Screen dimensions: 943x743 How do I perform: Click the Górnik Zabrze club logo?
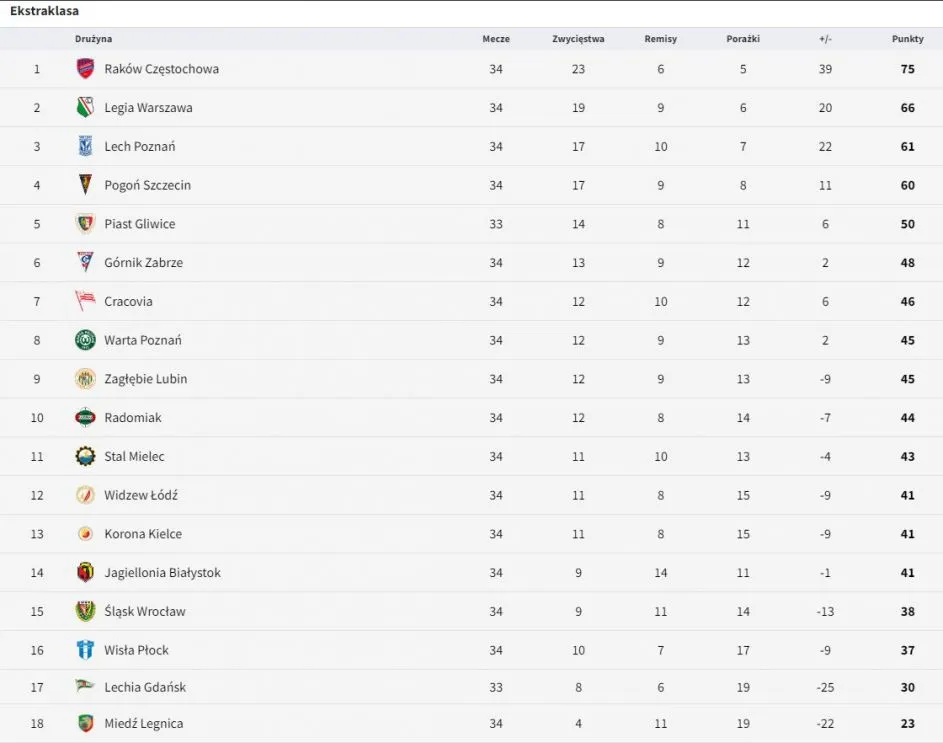pos(85,262)
